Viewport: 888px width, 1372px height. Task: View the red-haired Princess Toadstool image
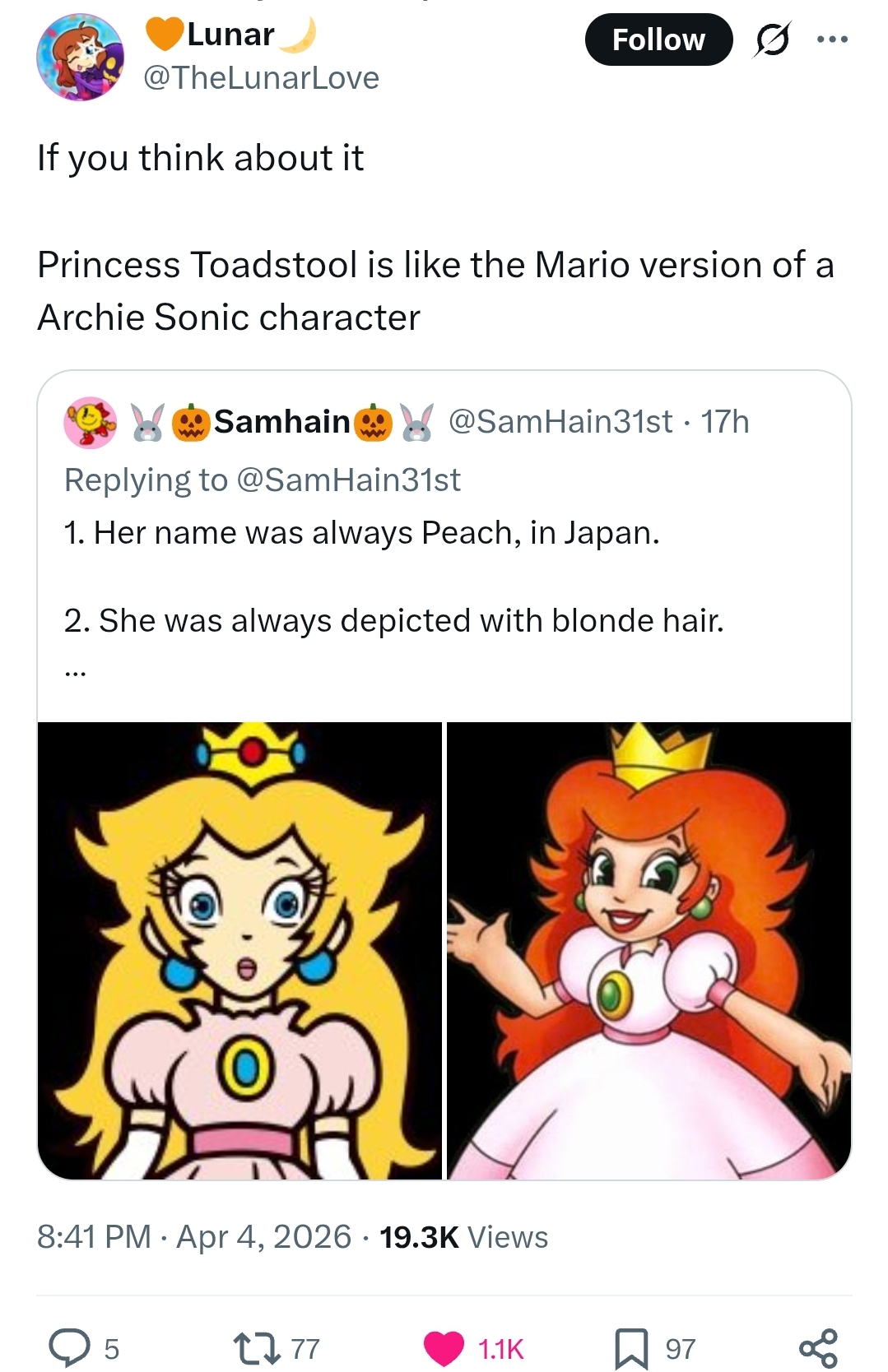point(649,950)
